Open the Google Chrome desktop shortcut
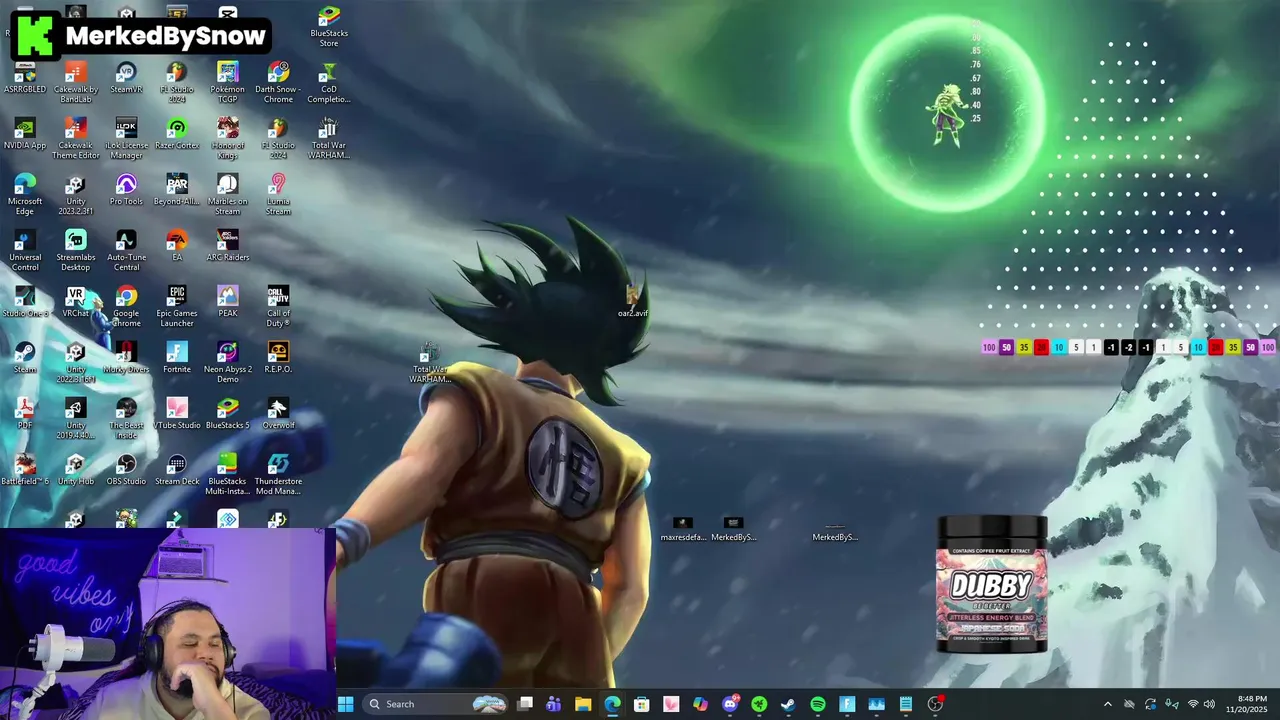This screenshot has height=720, width=1280. [126, 307]
